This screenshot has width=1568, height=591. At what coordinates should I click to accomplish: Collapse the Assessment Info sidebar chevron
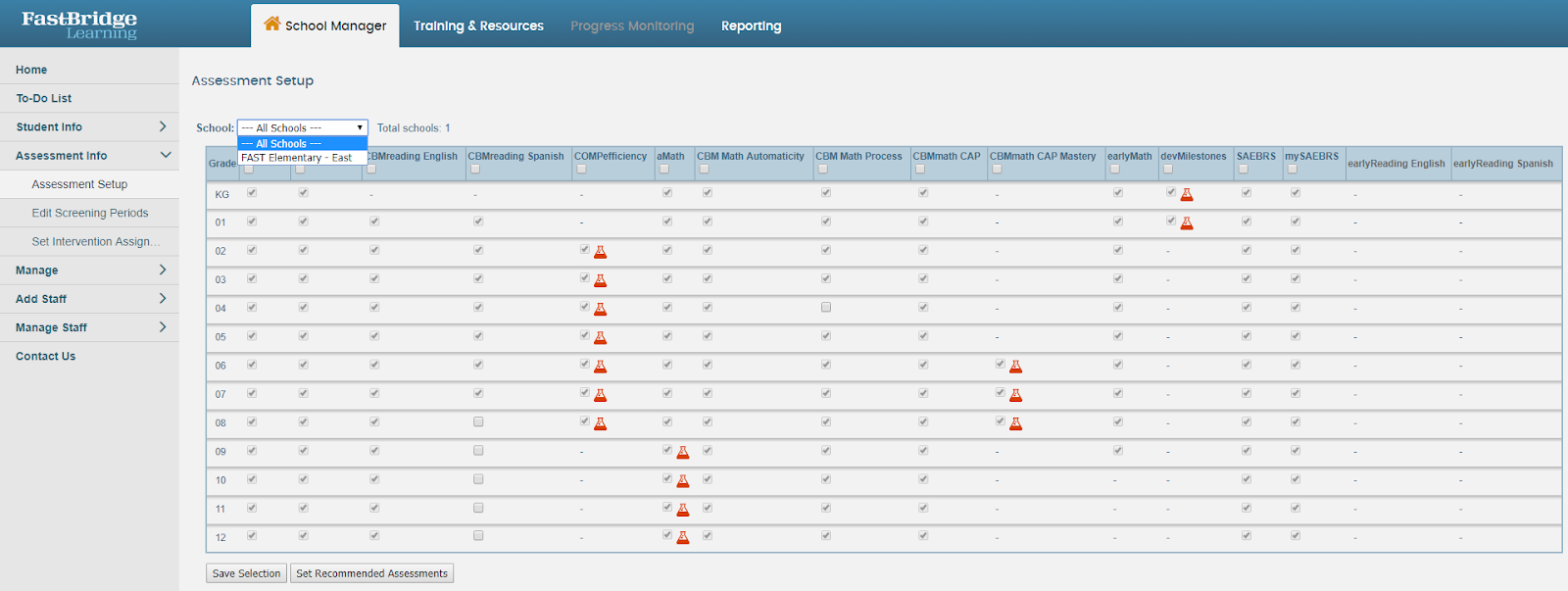pyautogui.click(x=165, y=155)
